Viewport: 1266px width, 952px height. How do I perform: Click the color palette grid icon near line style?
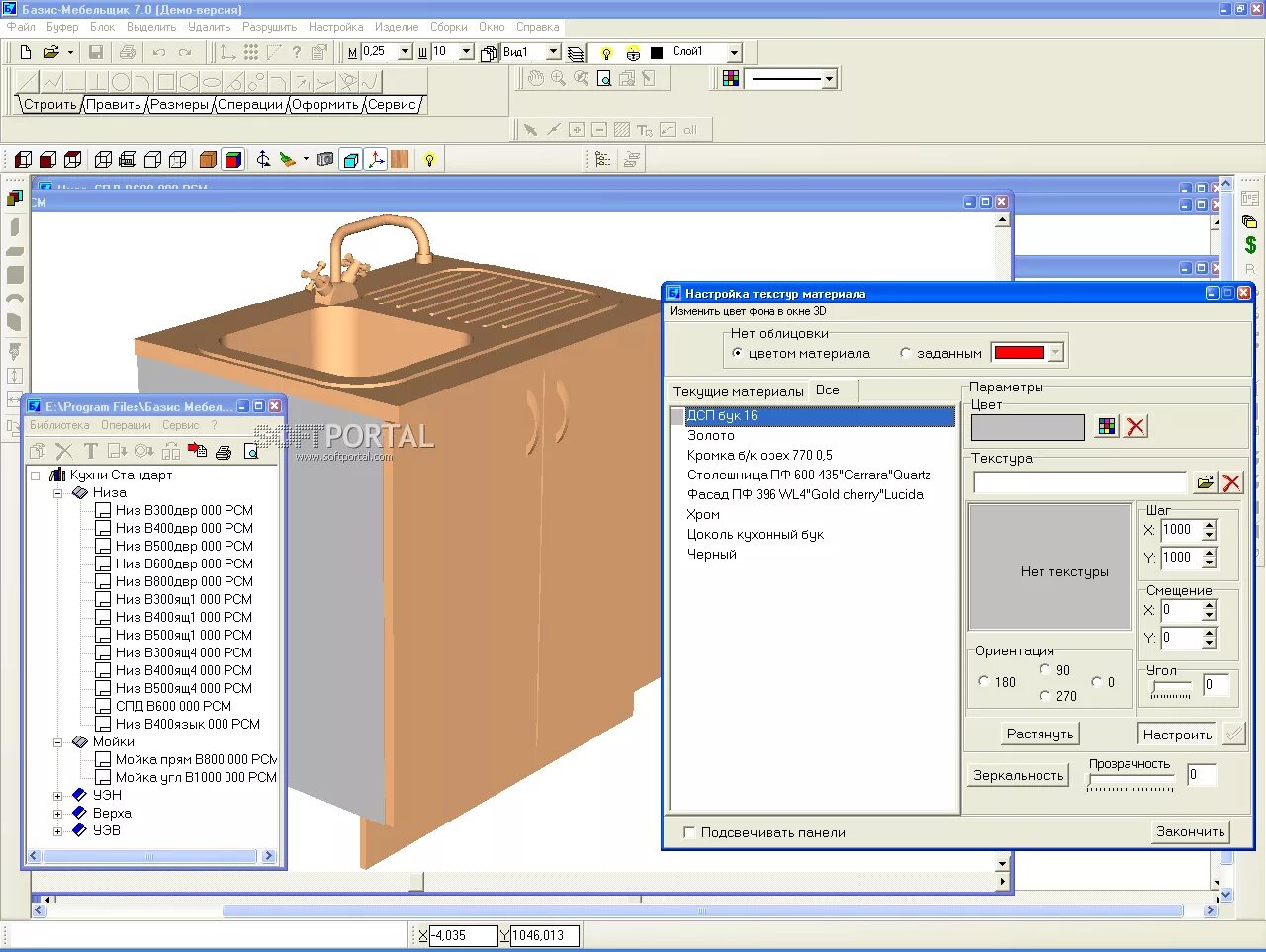(731, 78)
